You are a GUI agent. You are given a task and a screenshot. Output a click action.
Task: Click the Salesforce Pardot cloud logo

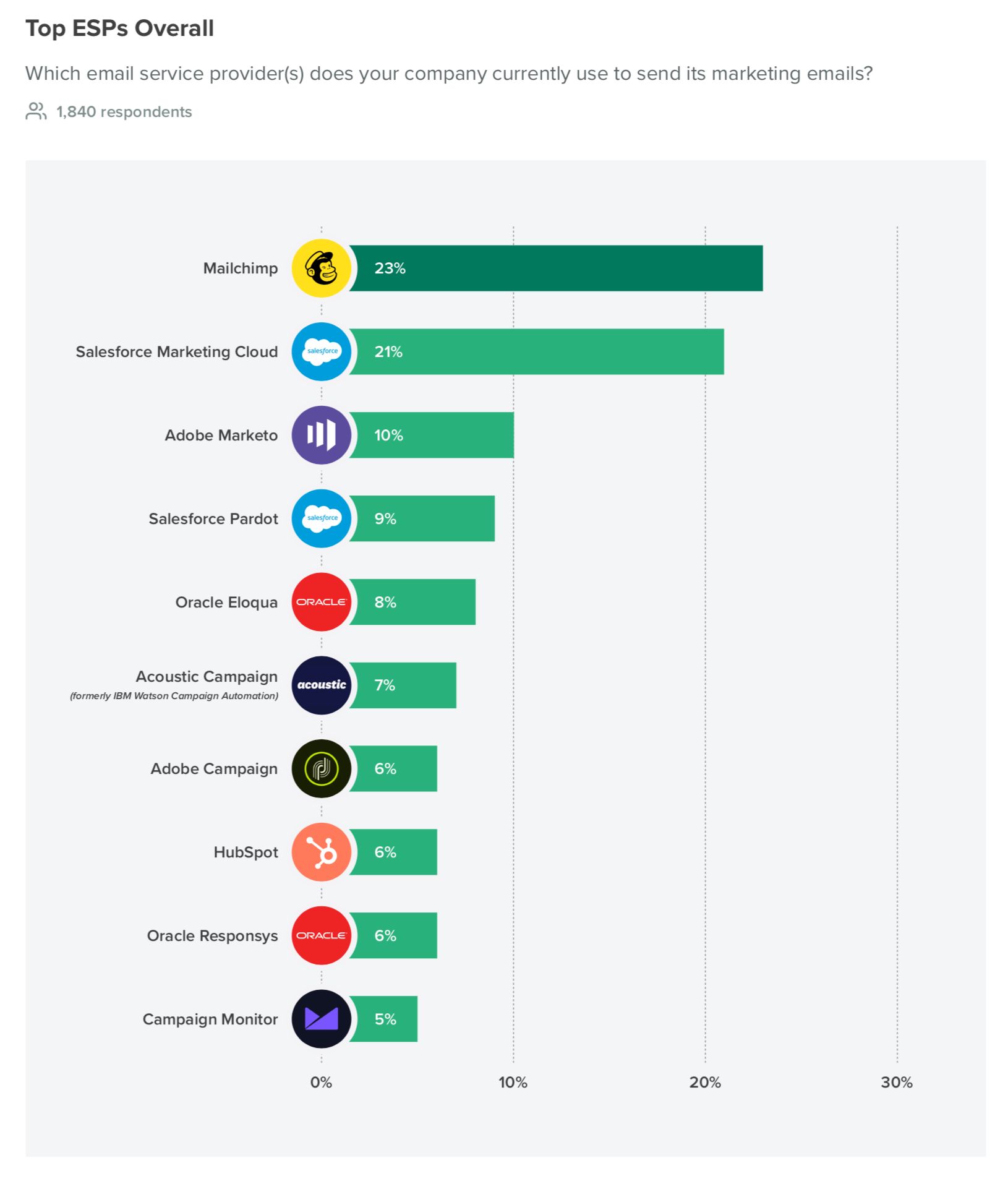click(x=321, y=518)
